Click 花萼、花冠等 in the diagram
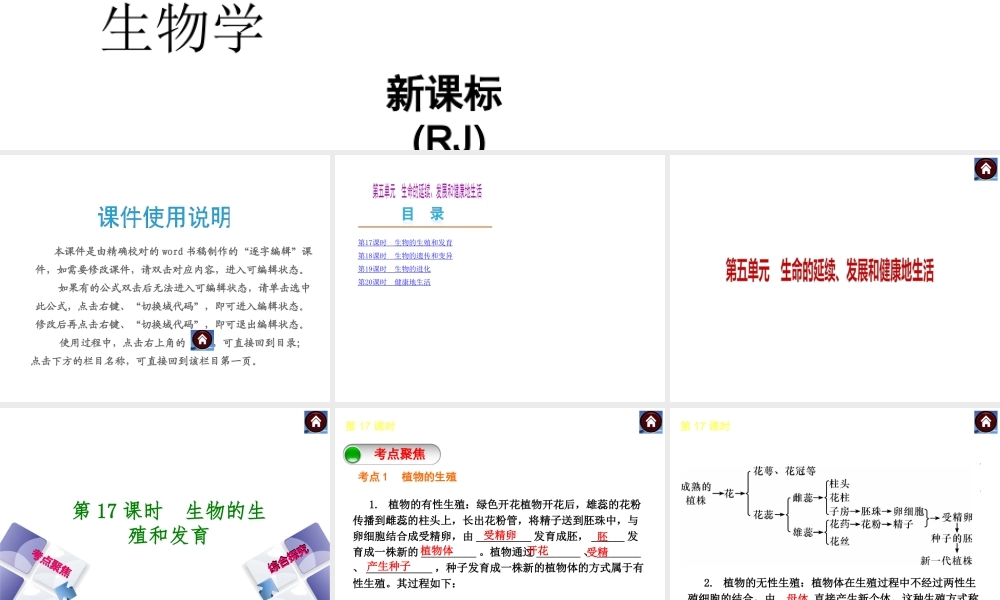This screenshot has width=1000, height=600. [x=784, y=471]
